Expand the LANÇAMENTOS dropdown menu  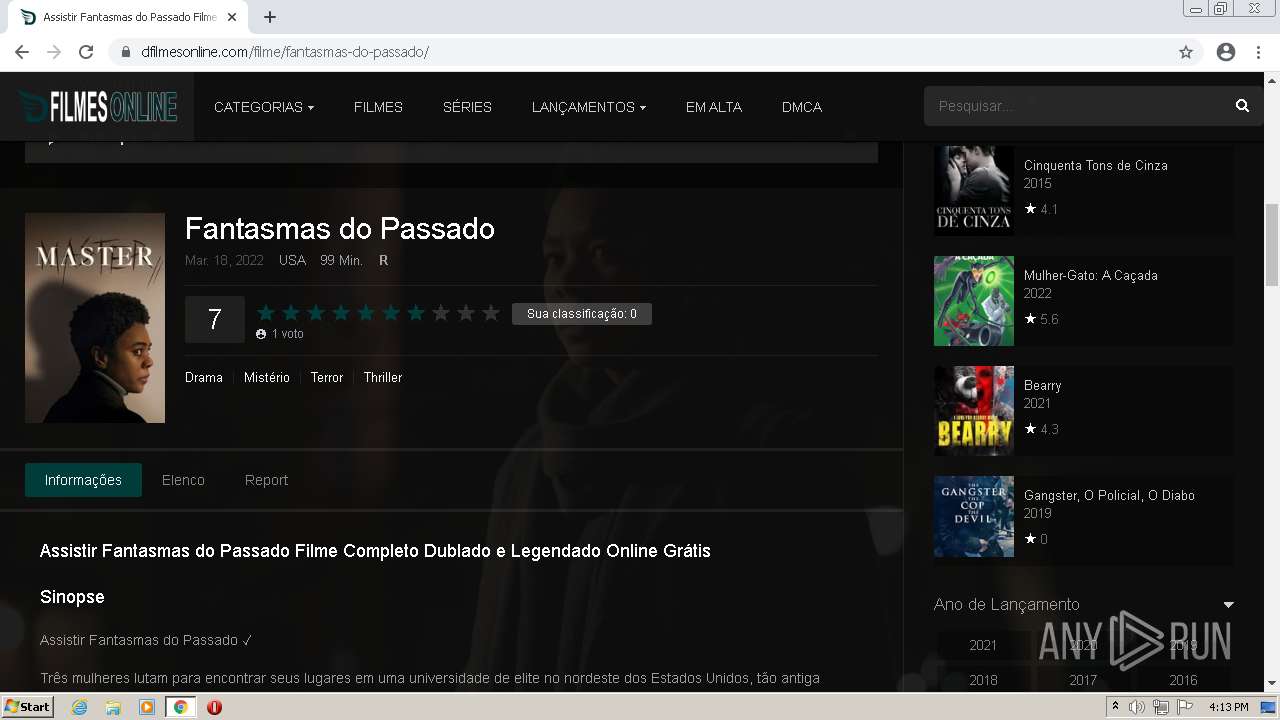pos(589,107)
